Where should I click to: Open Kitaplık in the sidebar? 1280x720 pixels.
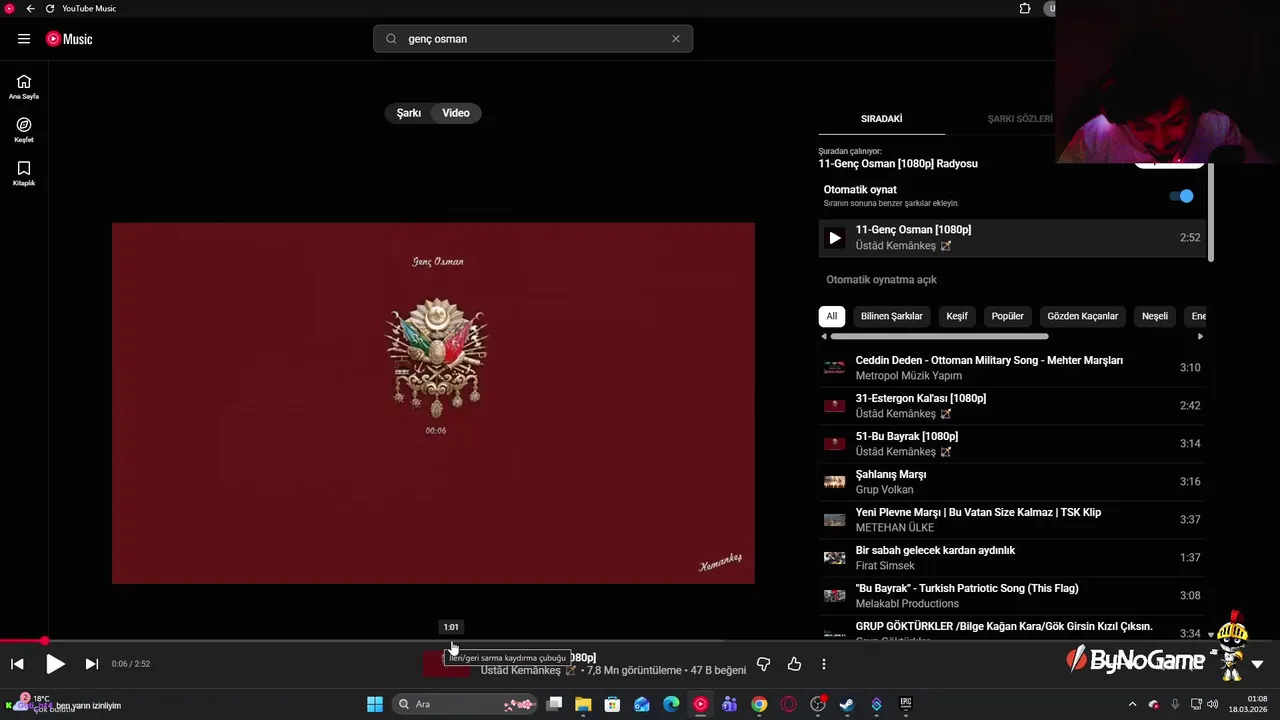(24, 174)
